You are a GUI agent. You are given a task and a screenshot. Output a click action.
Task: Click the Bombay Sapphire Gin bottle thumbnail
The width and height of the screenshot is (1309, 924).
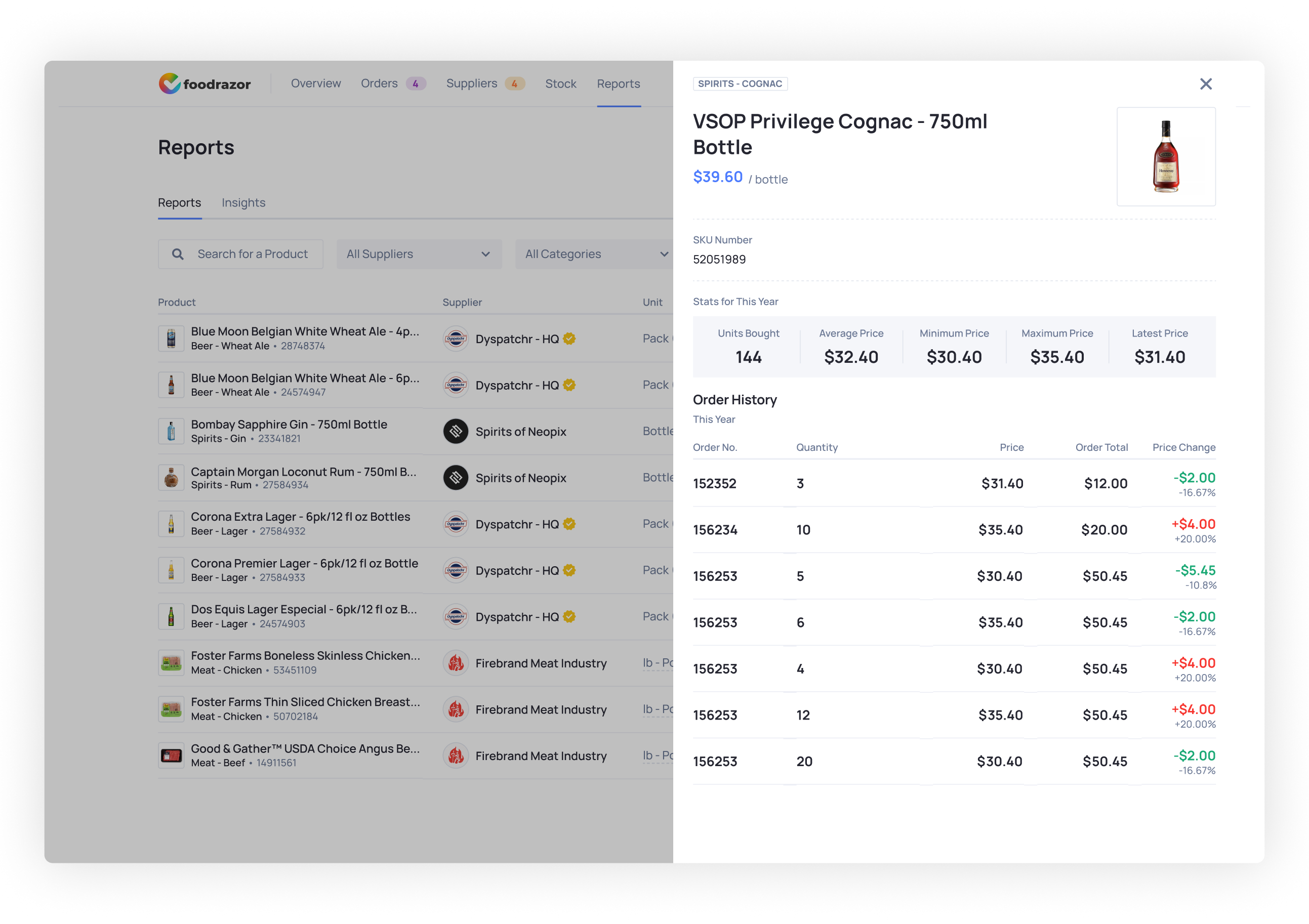tap(171, 432)
